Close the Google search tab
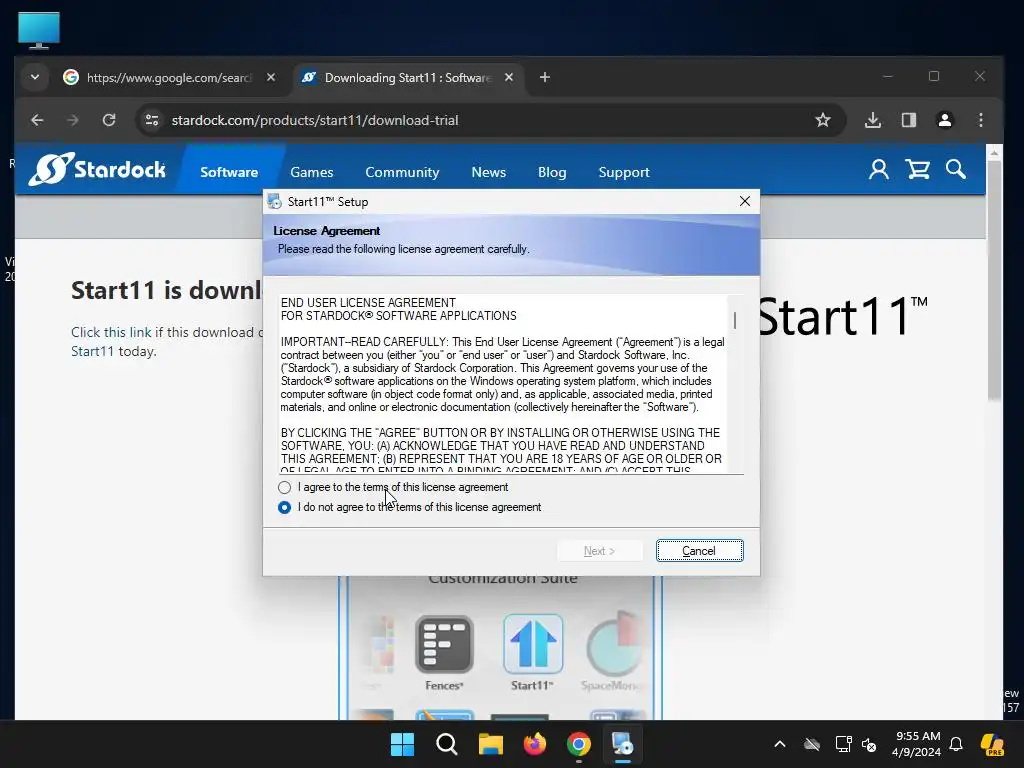This screenshot has width=1024, height=768. [270, 77]
